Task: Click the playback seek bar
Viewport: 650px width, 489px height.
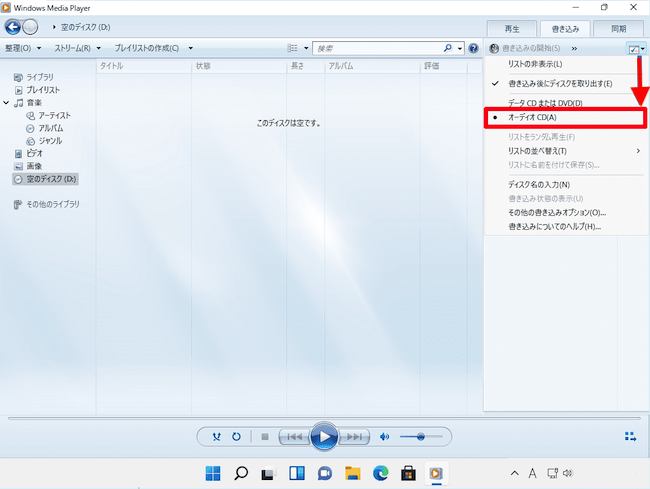Action: (x=324, y=419)
